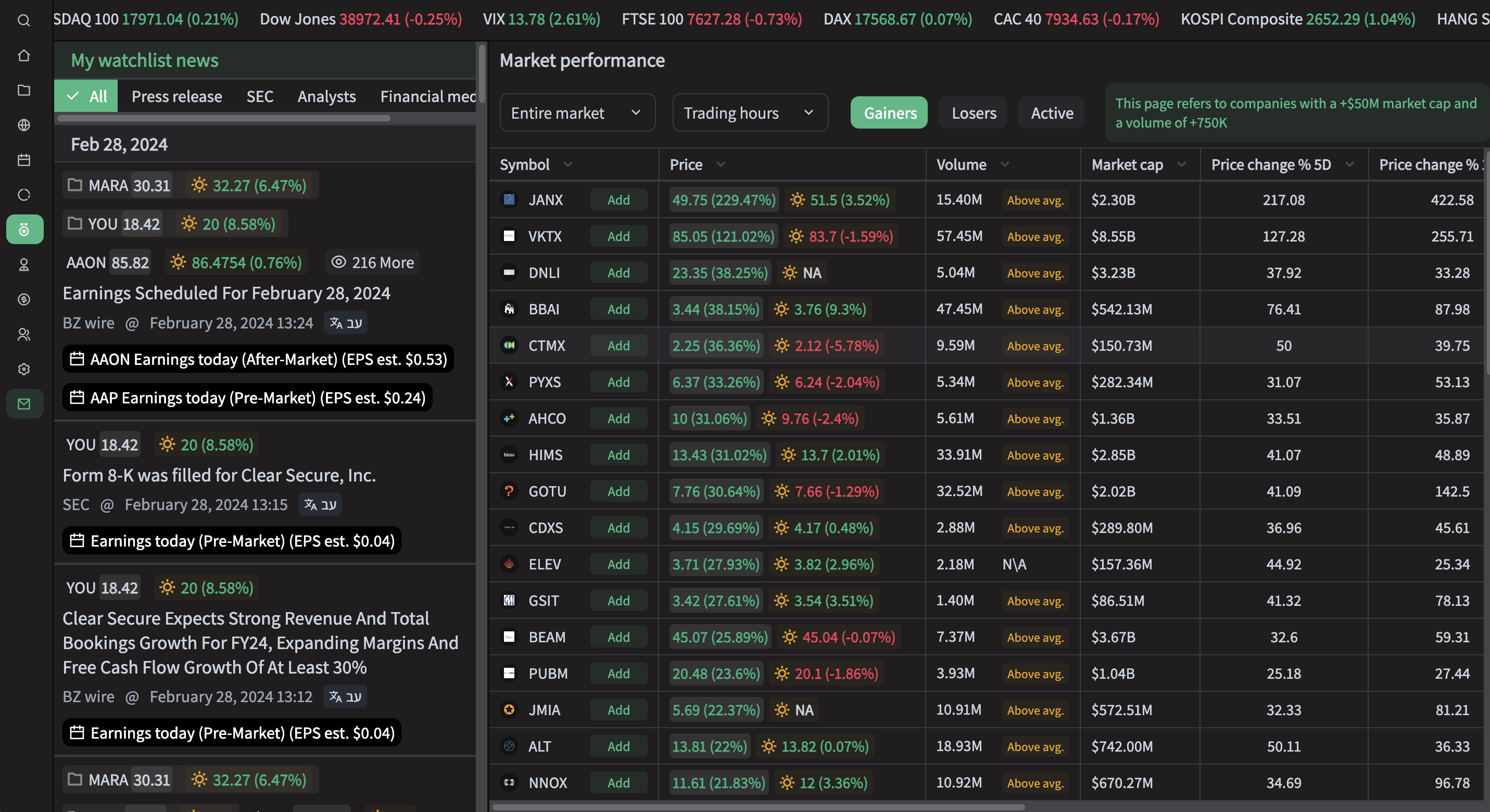Image resolution: width=1490 pixels, height=812 pixels.
Task: Open the two-people group icon in sidebar
Action: [x=24, y=334]
